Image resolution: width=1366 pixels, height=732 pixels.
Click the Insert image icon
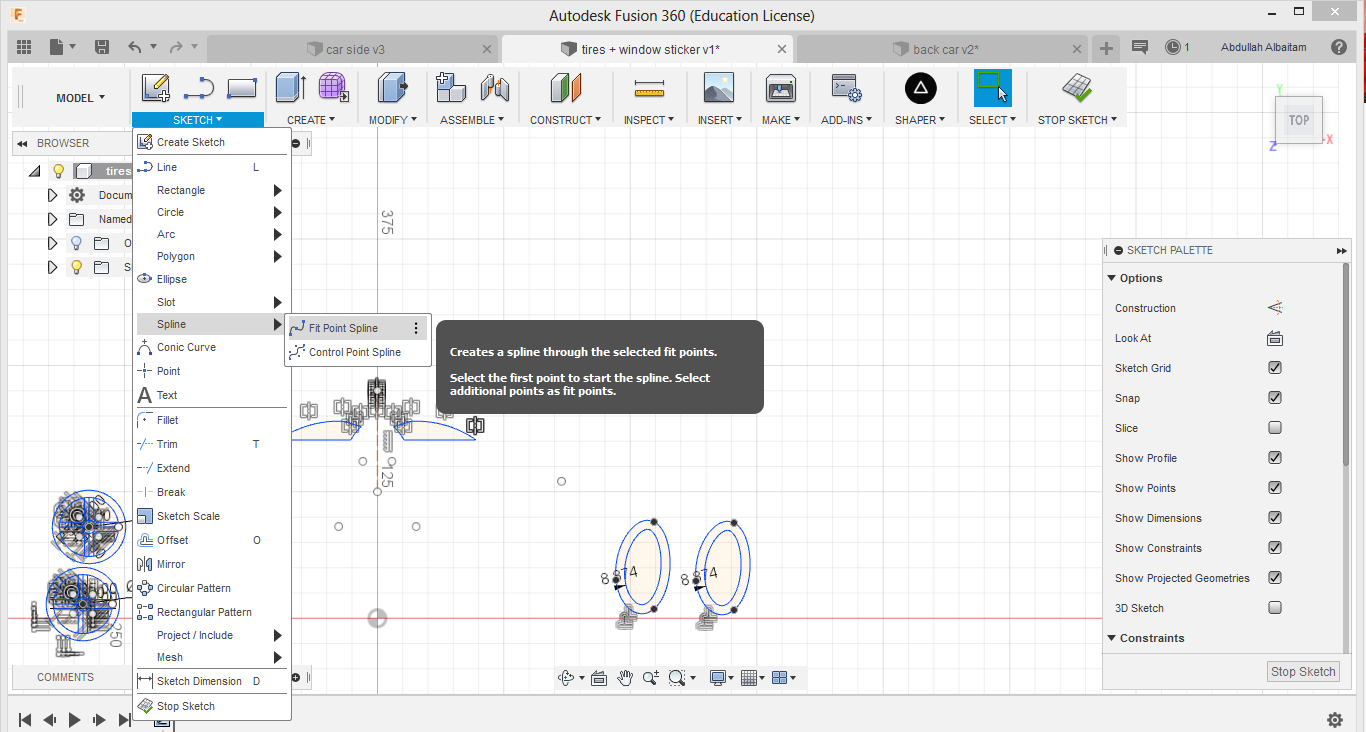tap(719, 88)
